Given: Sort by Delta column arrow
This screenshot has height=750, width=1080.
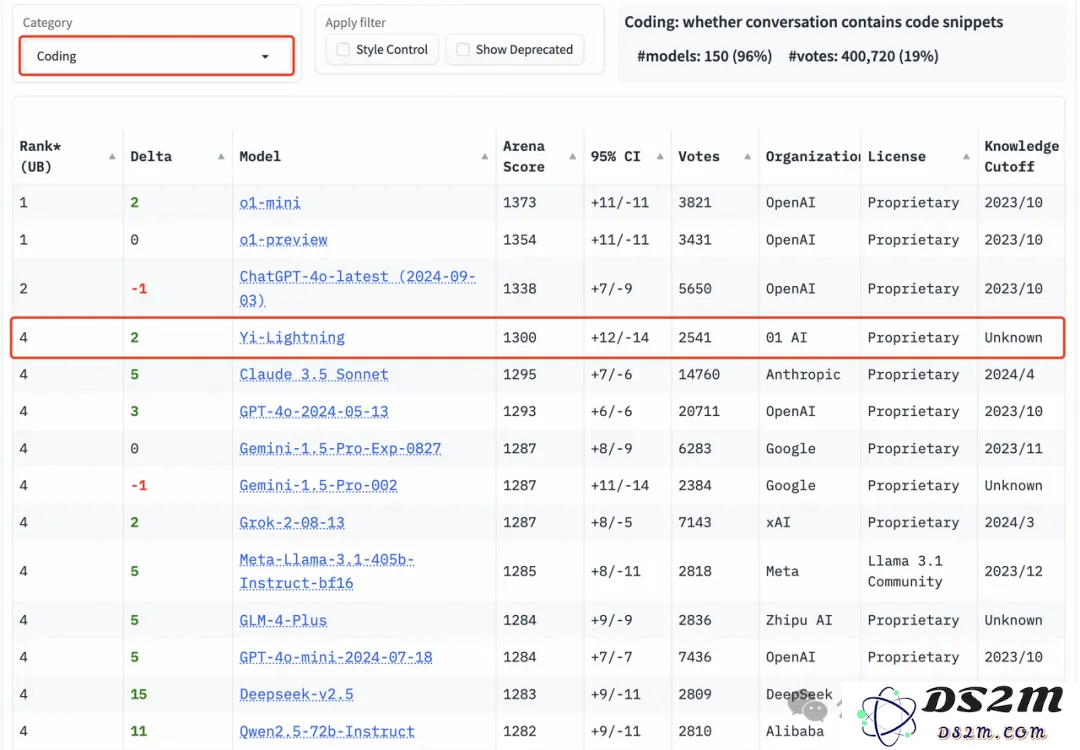Looking at the screenshot, I should tap(221, 157).
